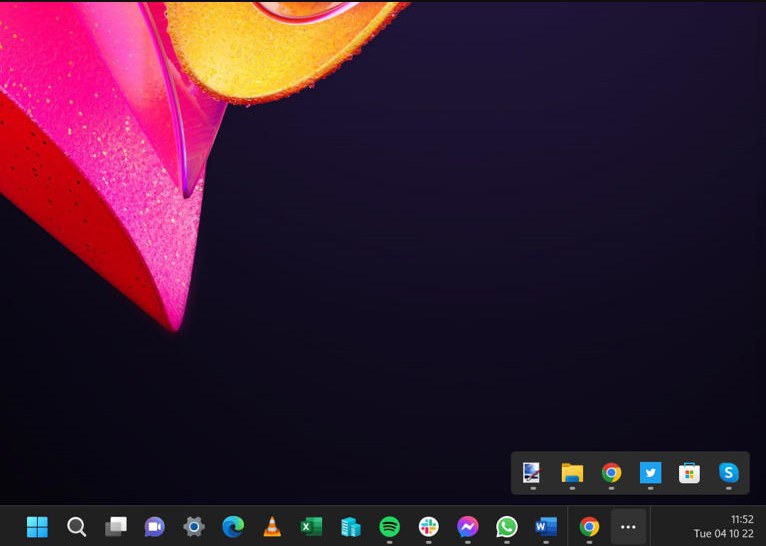Screen dimensions: 766x546
Task: Open the Windows Start menu
Action: [x=37, y=527]
